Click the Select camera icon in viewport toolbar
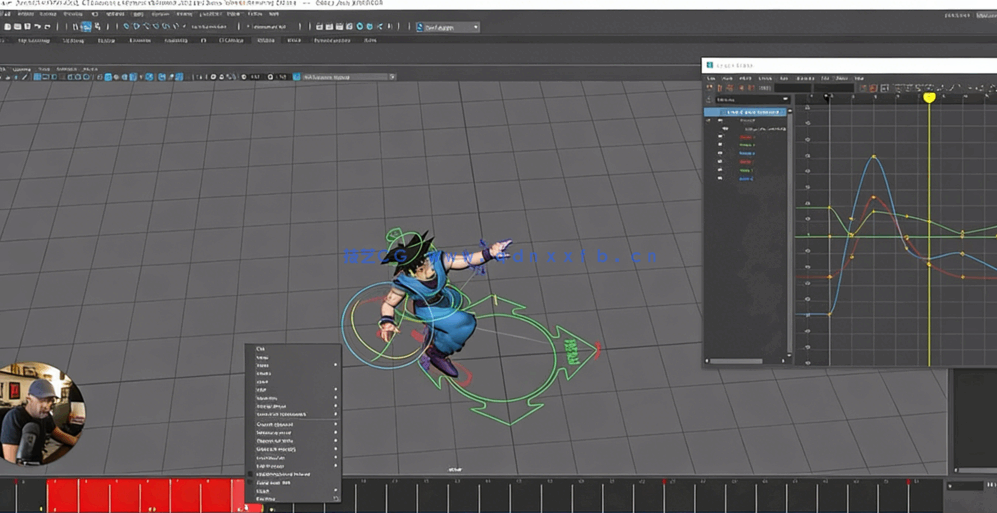 point(8,77)
